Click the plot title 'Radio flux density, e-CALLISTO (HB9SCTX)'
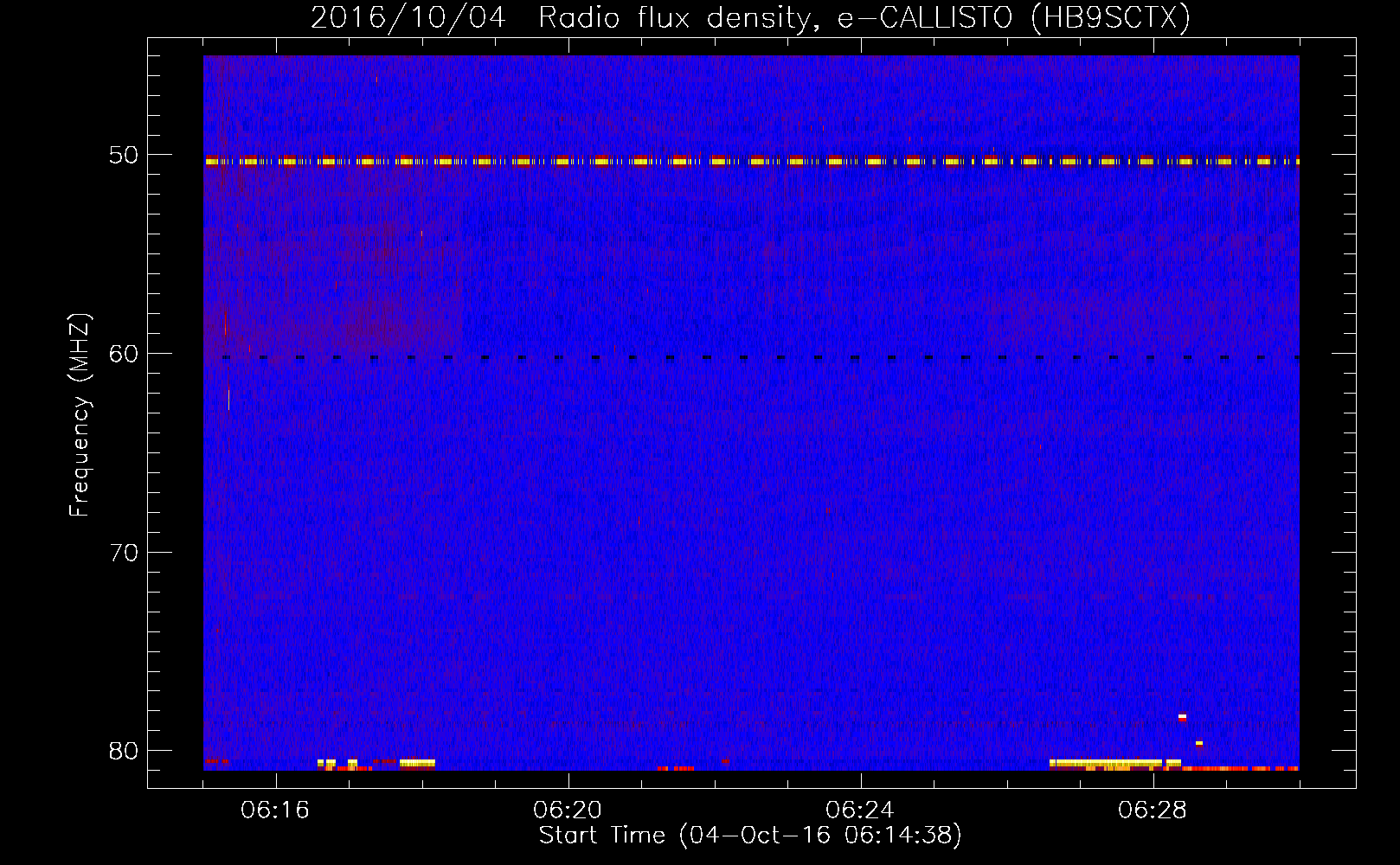The image size is (1400, 865). click(864, 17)
